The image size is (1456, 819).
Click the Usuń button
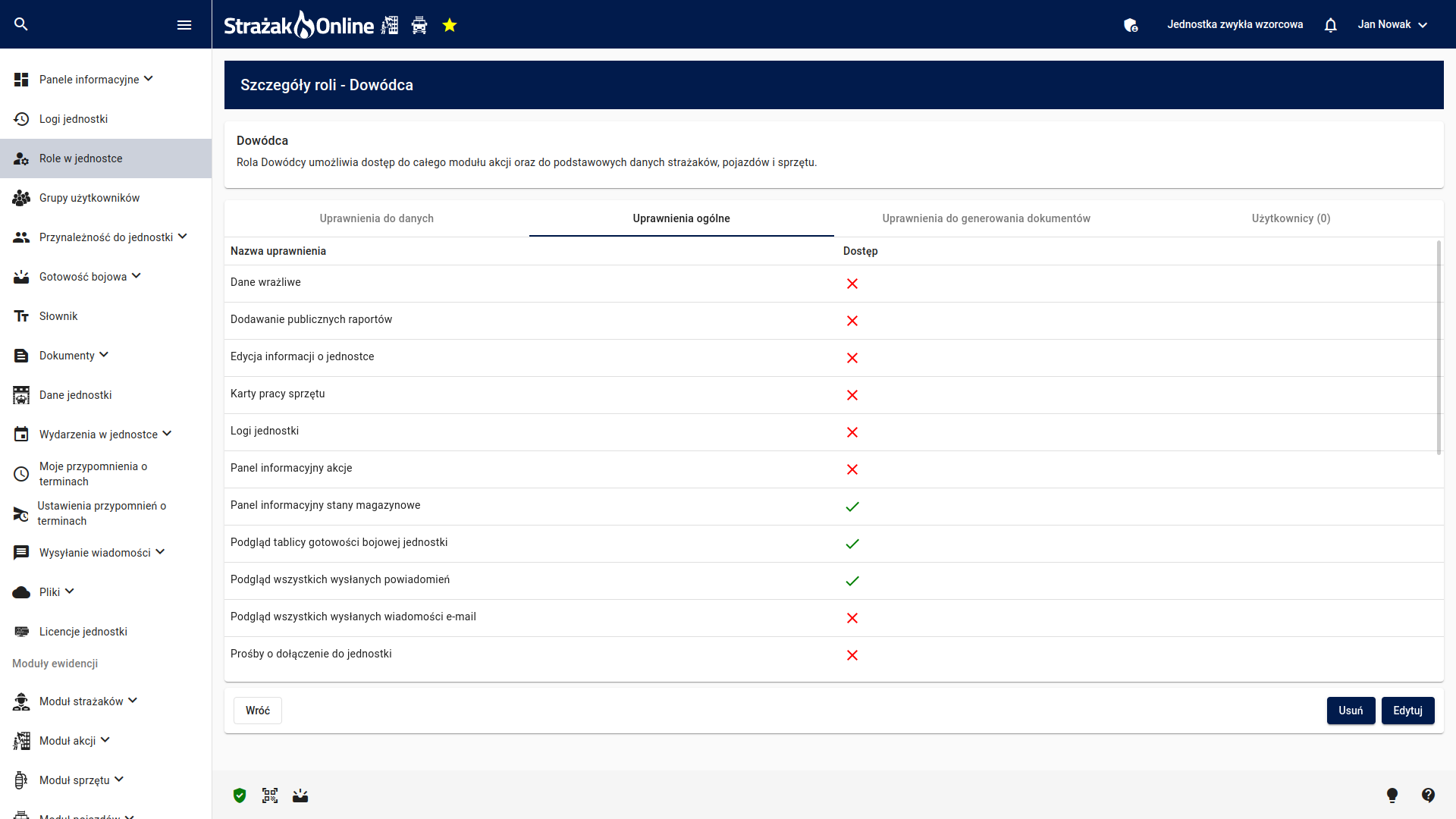[1351, 711]
